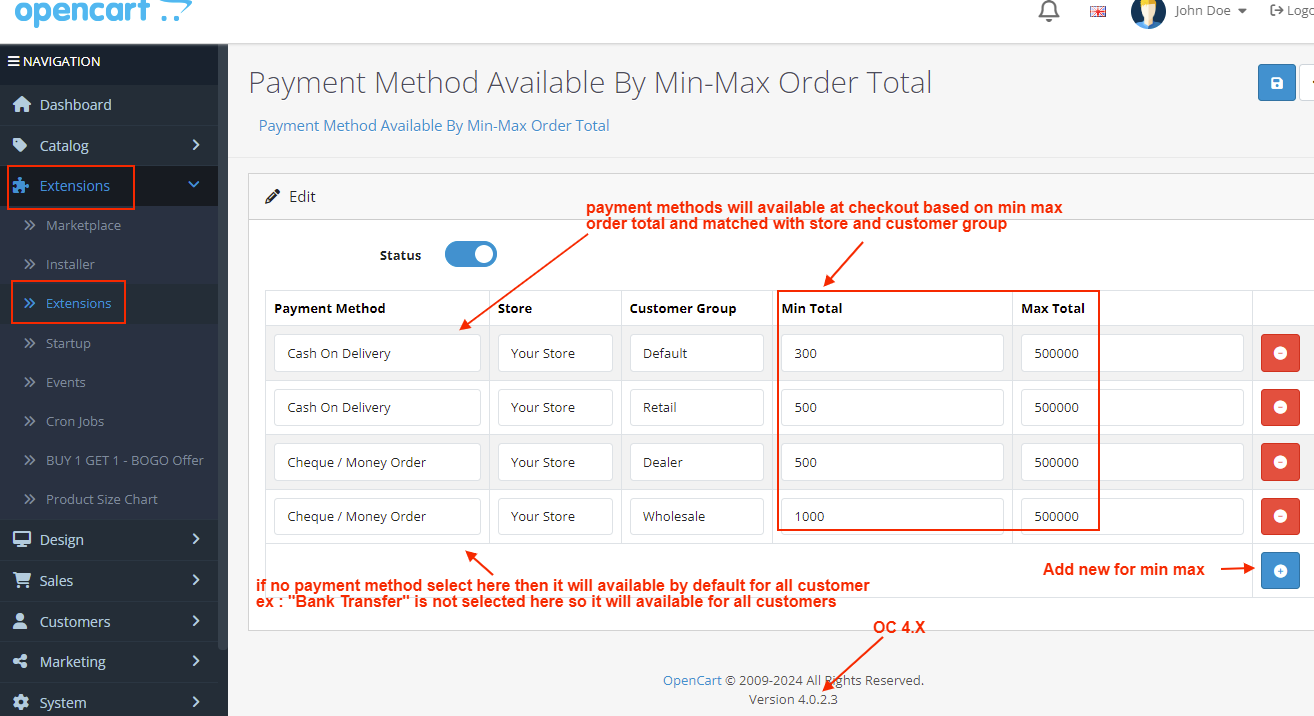This screenshot has height=716, width=1314.
Task: Remove the Cash On Delivery Default row
Action: (1280, 353)
